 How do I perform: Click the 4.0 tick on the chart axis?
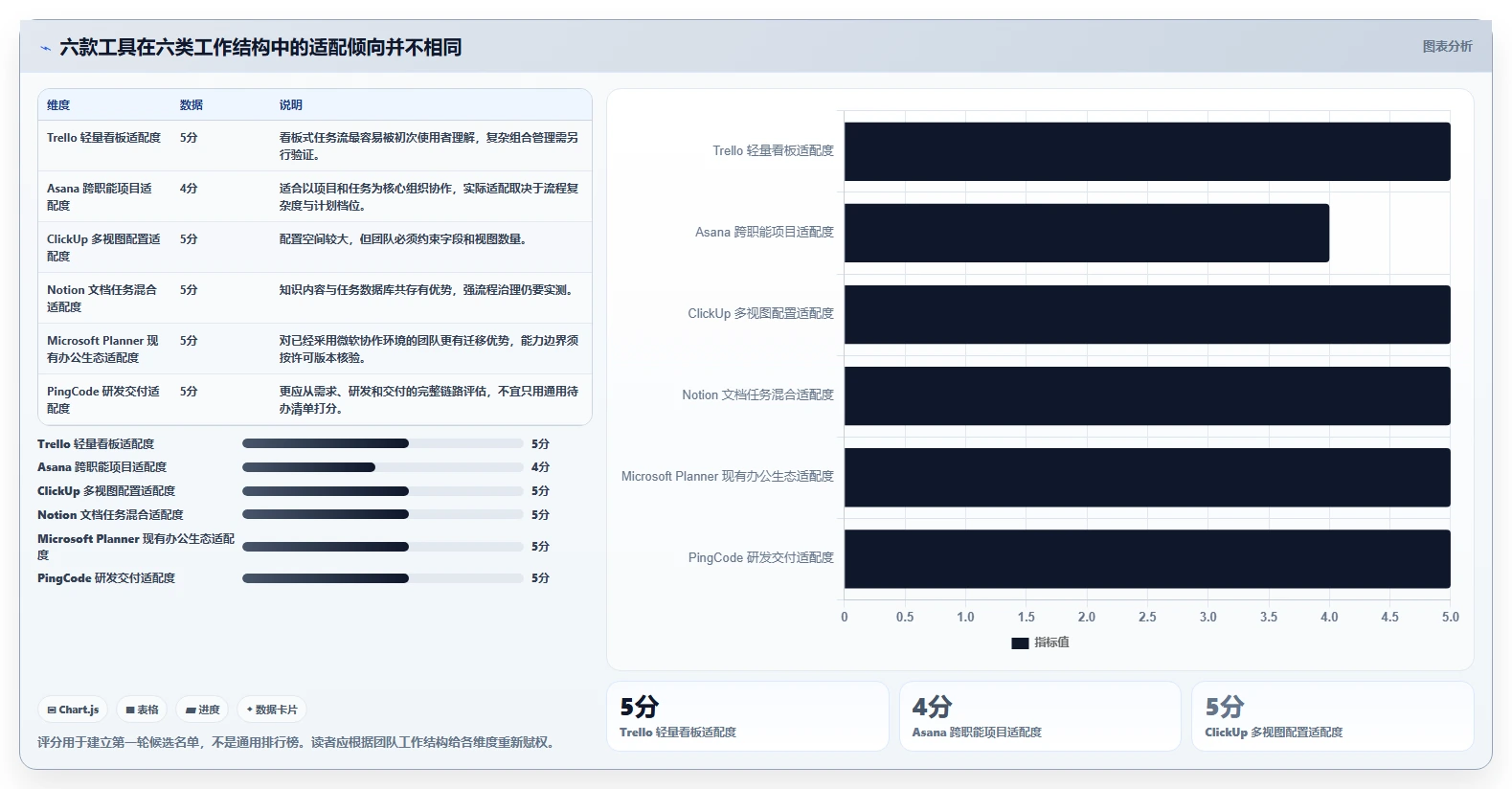[x=1329, y=618]
